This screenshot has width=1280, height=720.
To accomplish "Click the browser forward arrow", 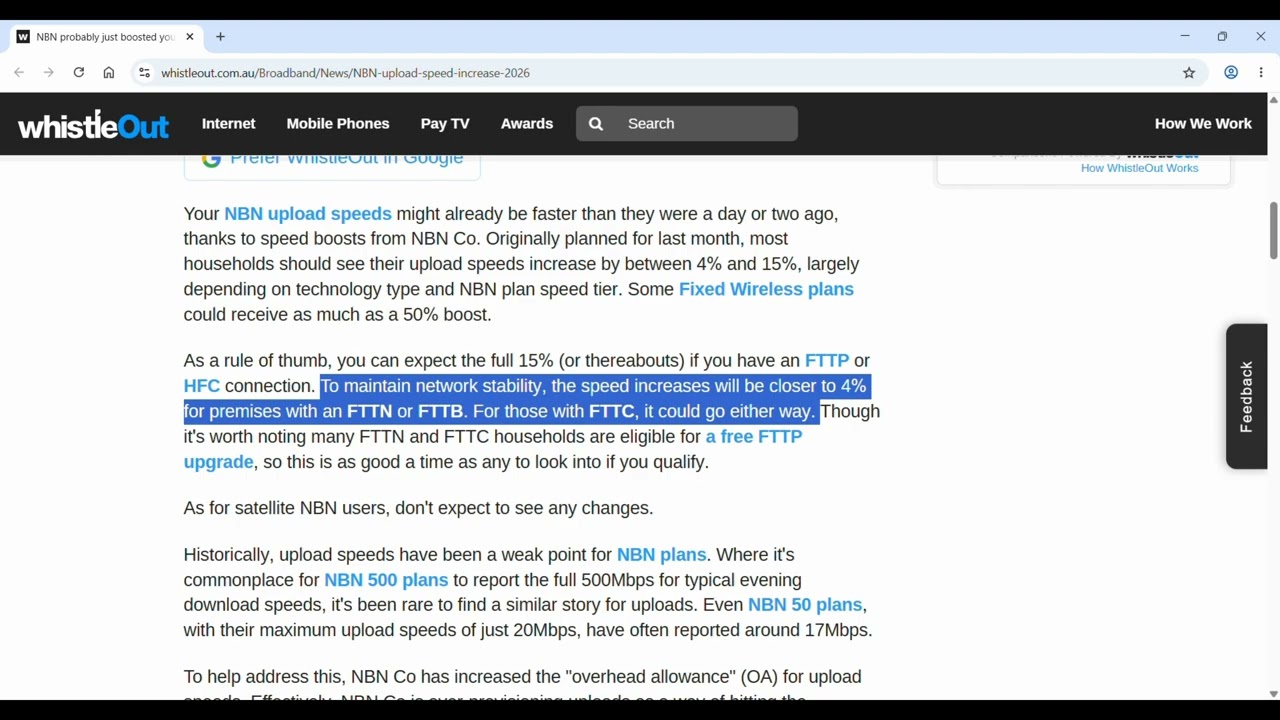I will click(49, 73).
